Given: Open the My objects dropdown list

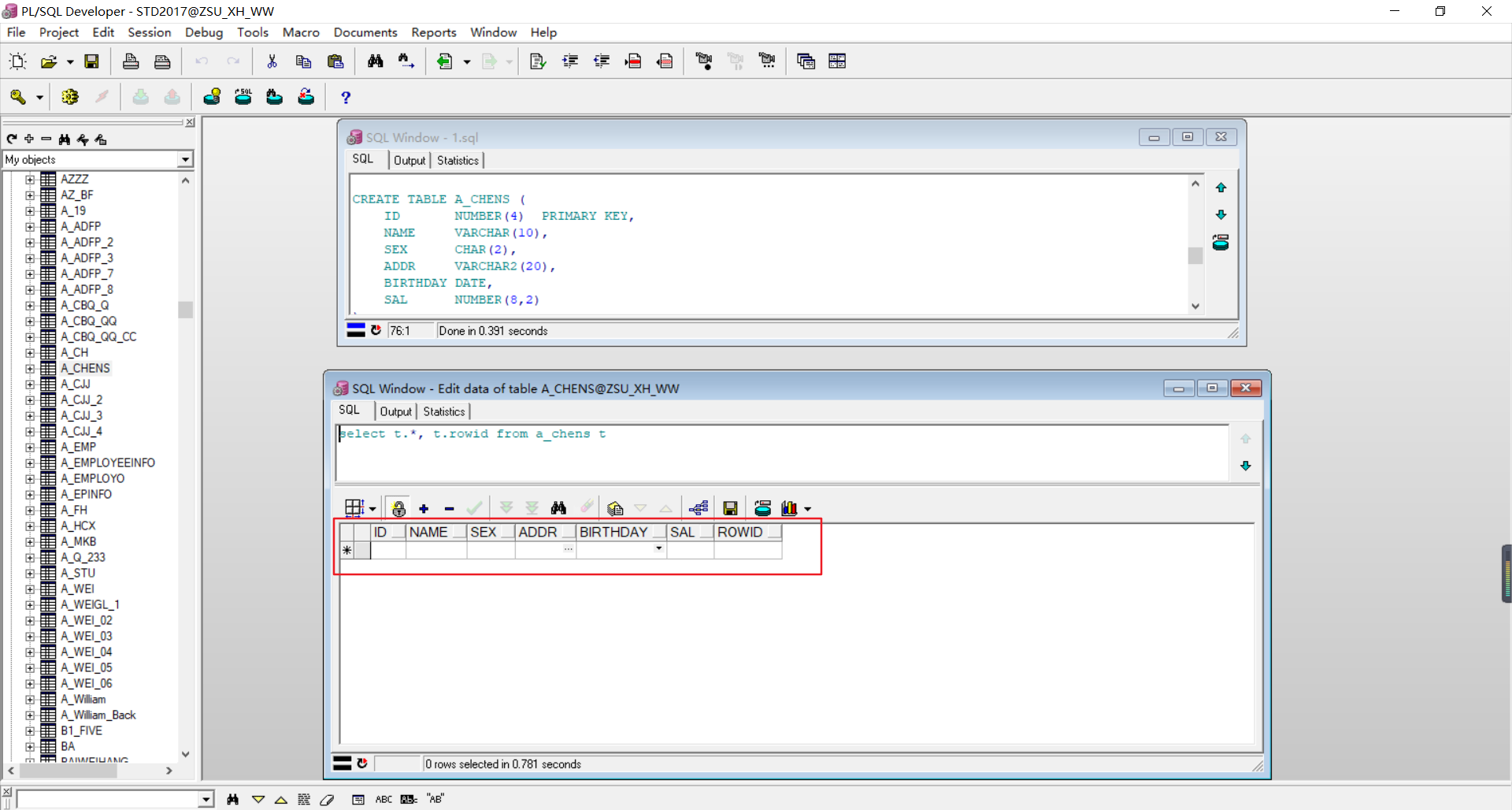Looking at the screenshot, I should 184,159.
